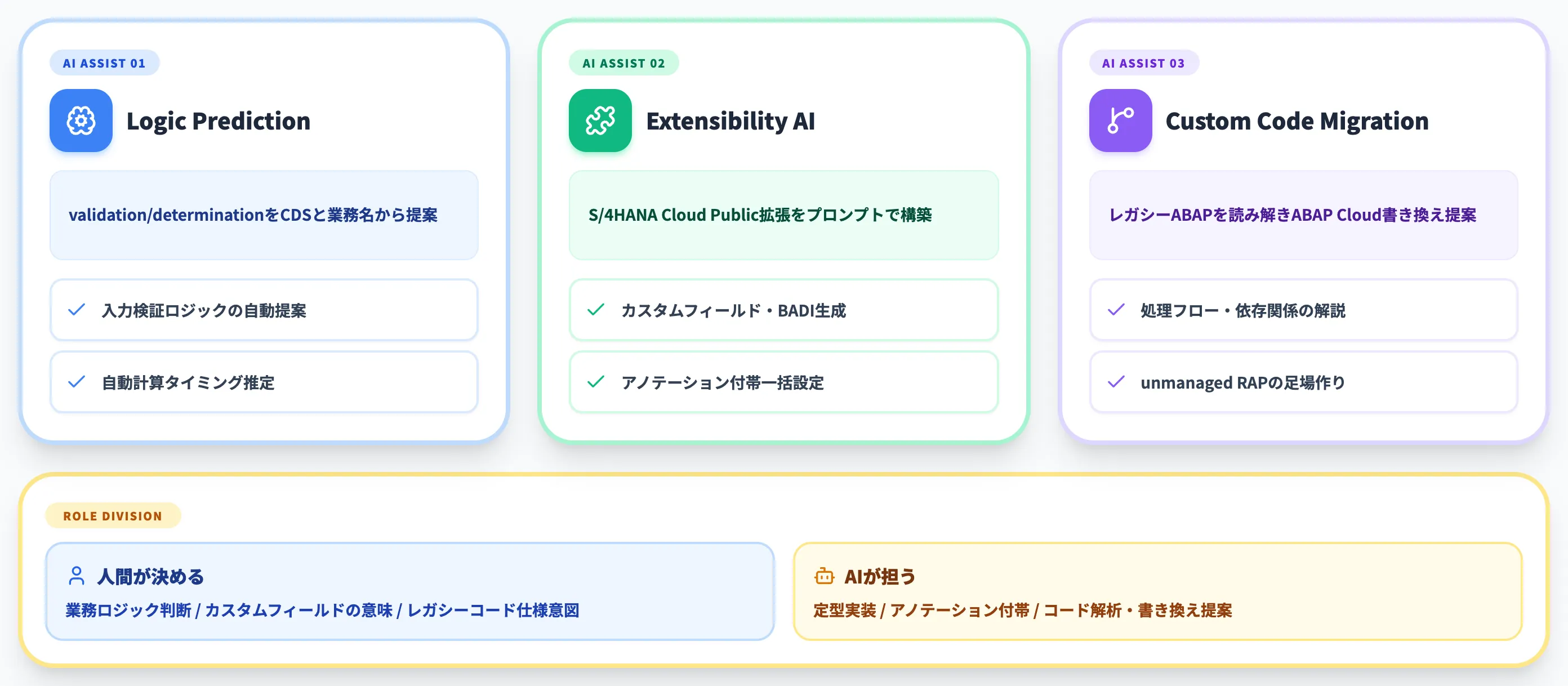Click the Logic Prediction heading
This screenshot has height=686, width=1568.
coord(219,121)
